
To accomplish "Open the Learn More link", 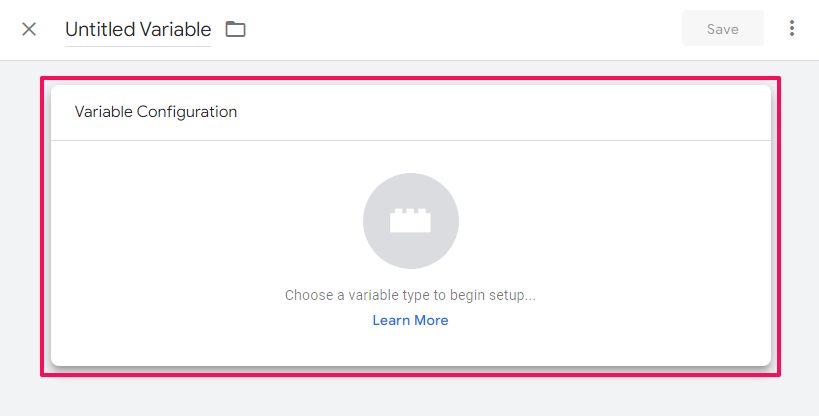I will pos(411,320).
